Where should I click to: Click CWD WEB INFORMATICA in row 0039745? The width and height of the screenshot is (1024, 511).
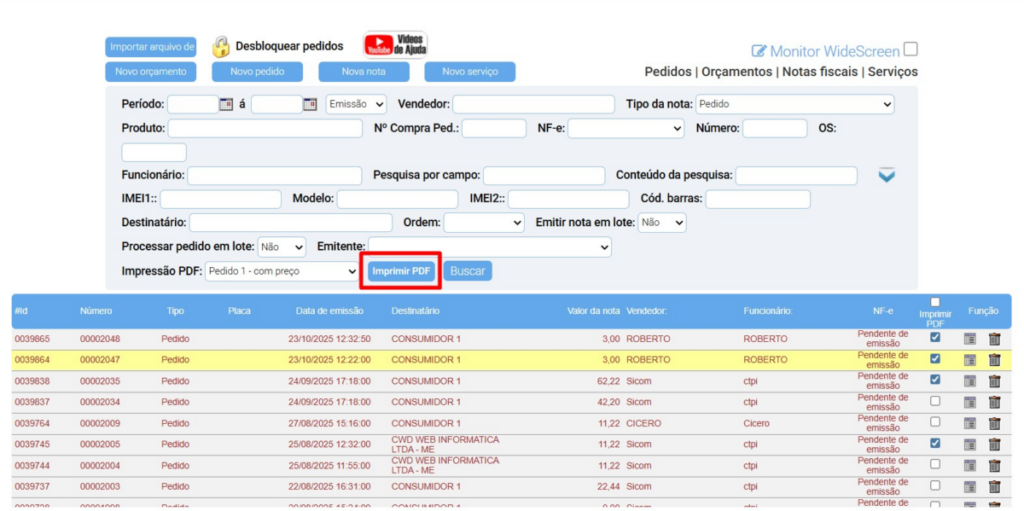[x=445, y=440]
